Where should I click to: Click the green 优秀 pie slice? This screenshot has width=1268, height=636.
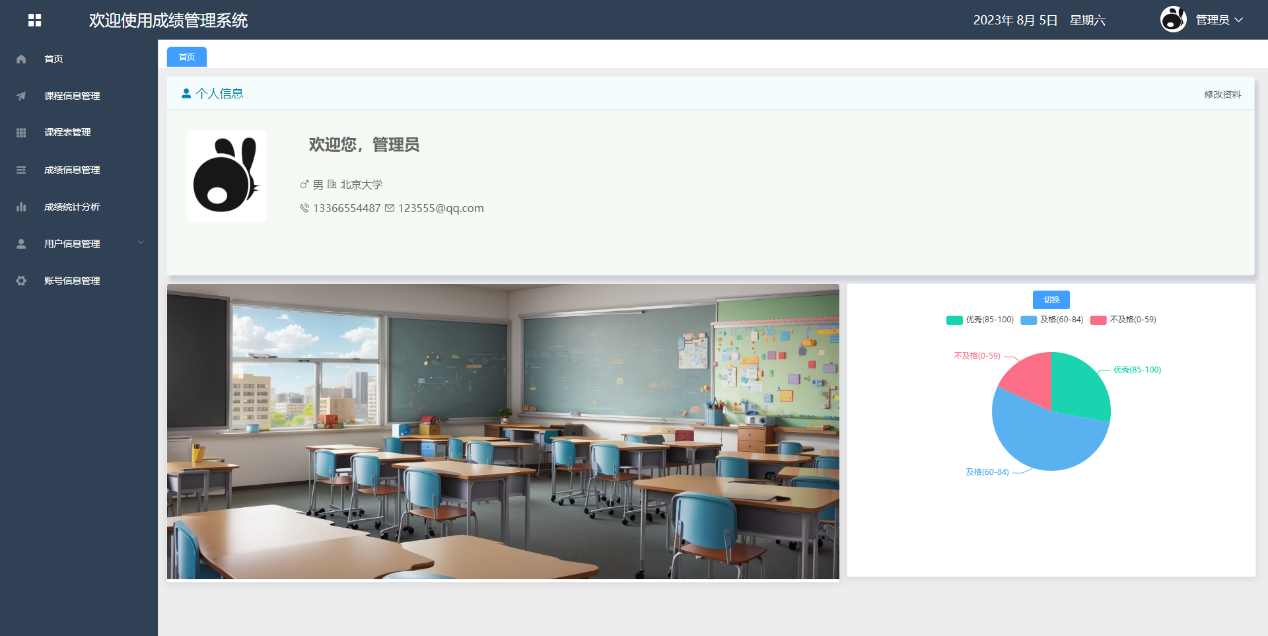(x=1080, y=388)
